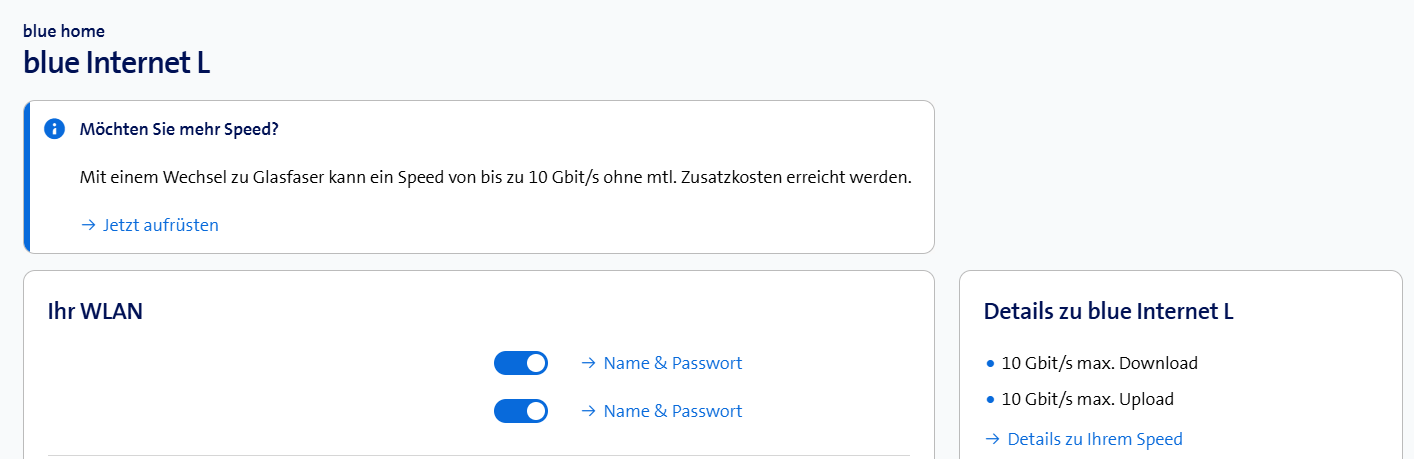Click the blue home label at top

click(64, 31)
